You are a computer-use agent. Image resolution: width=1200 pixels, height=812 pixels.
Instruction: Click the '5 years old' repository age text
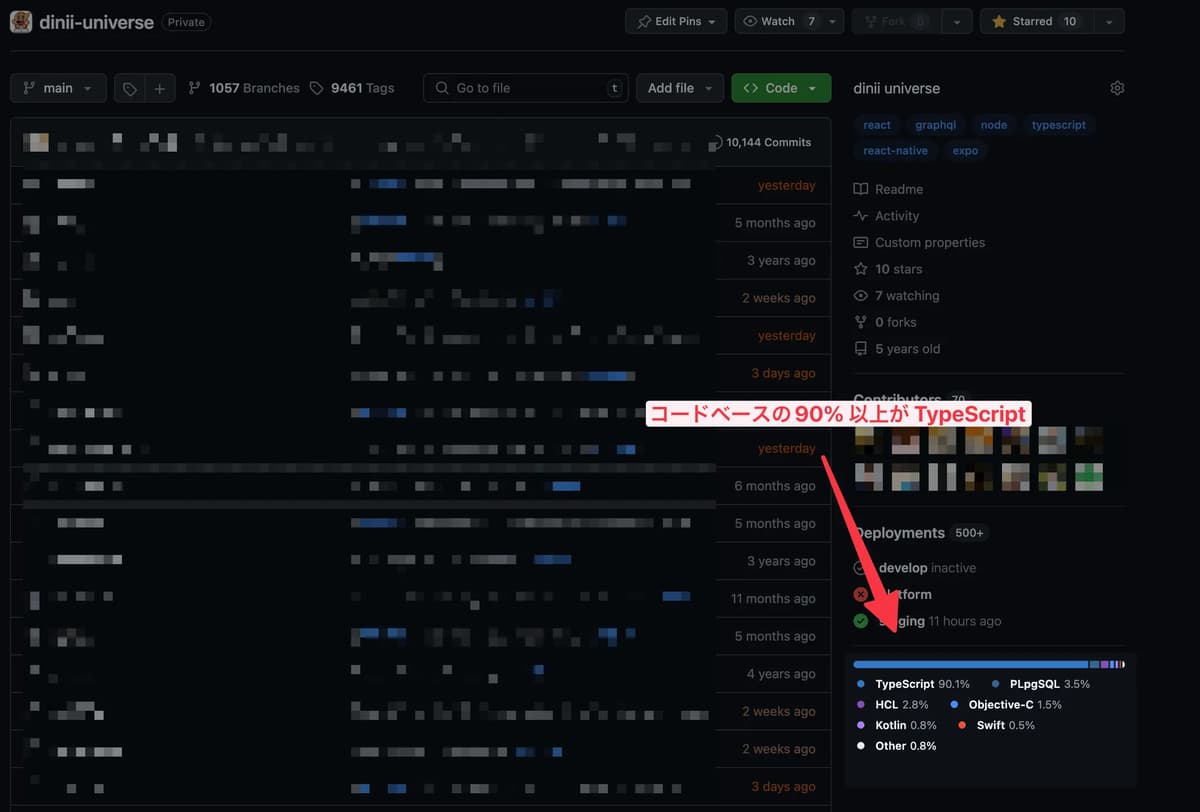(907, 349)
